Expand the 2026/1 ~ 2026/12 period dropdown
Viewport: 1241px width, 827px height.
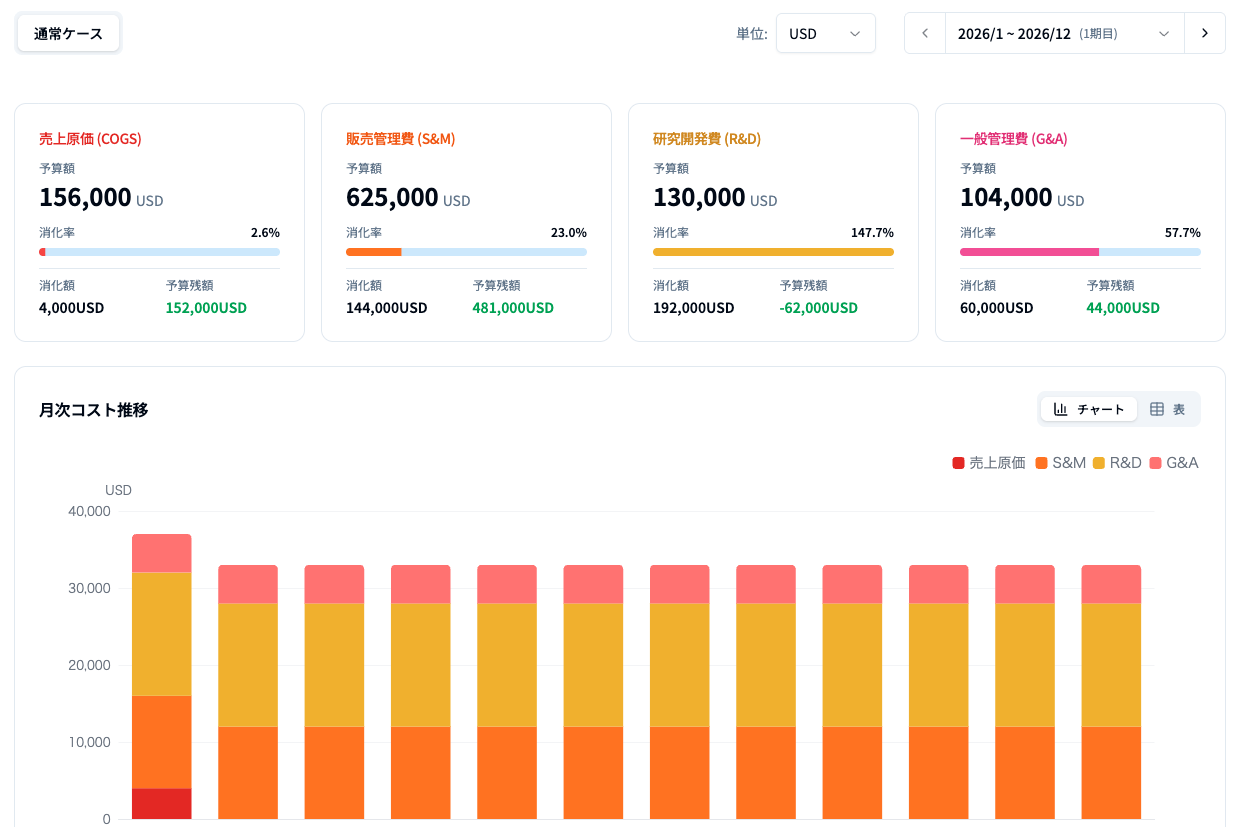click(1064, 33)
